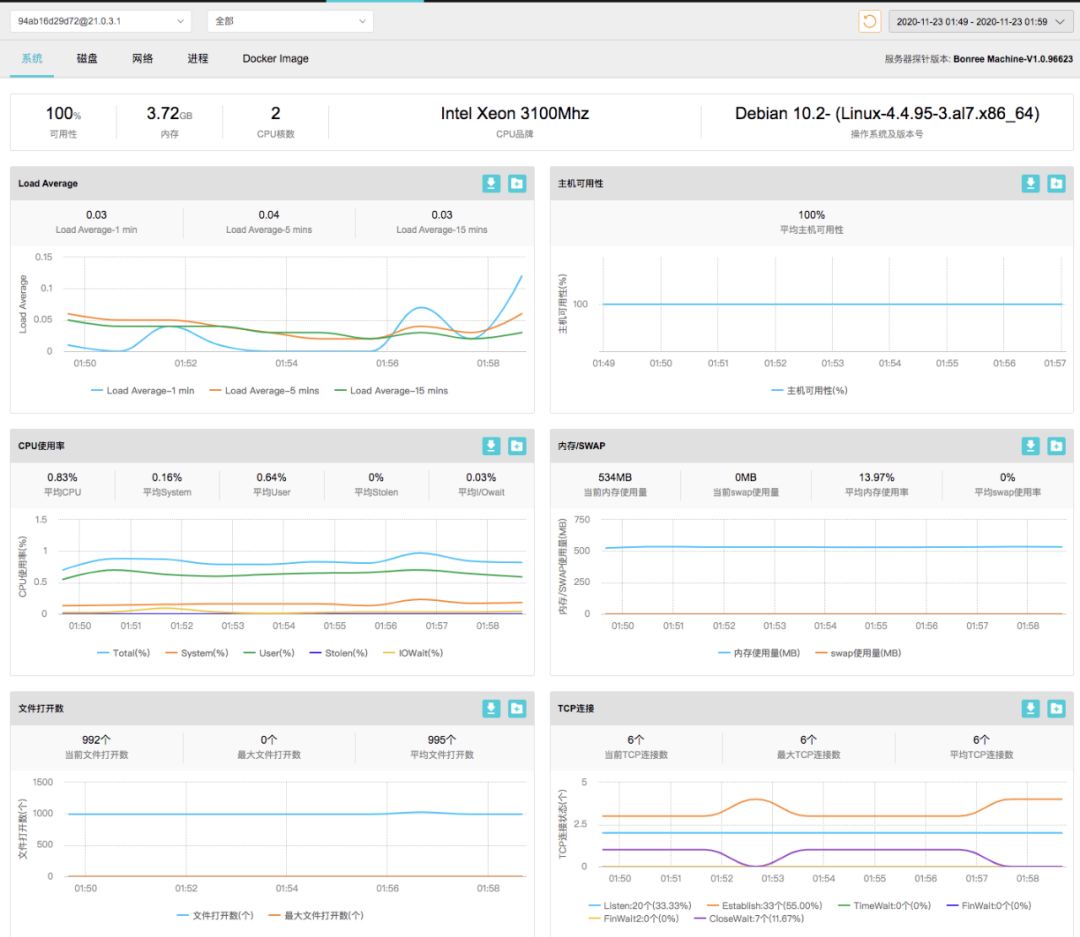This screenshot has width=1080, height=937.
Task: Click the 992个 当前文件打开数 value
Action: pyautogui.click(x=96, y=740)
